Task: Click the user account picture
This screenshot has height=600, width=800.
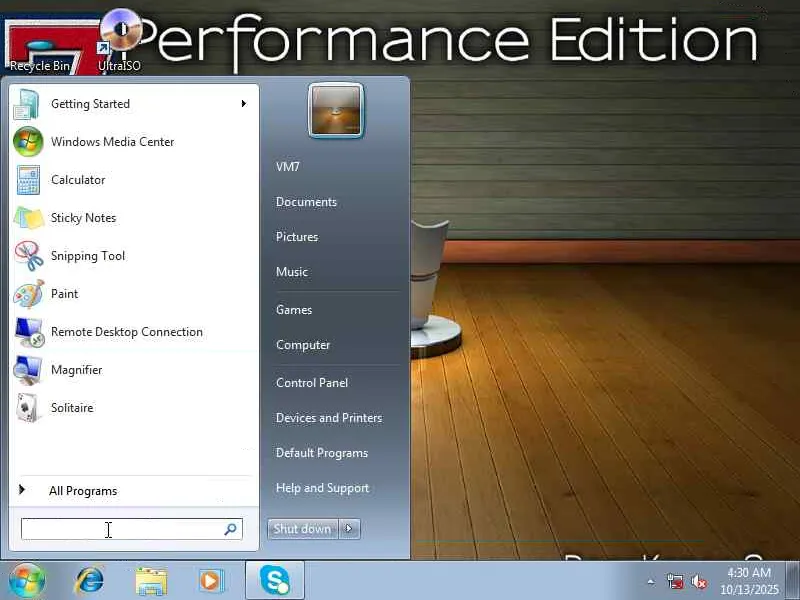Action: (336, 110)
